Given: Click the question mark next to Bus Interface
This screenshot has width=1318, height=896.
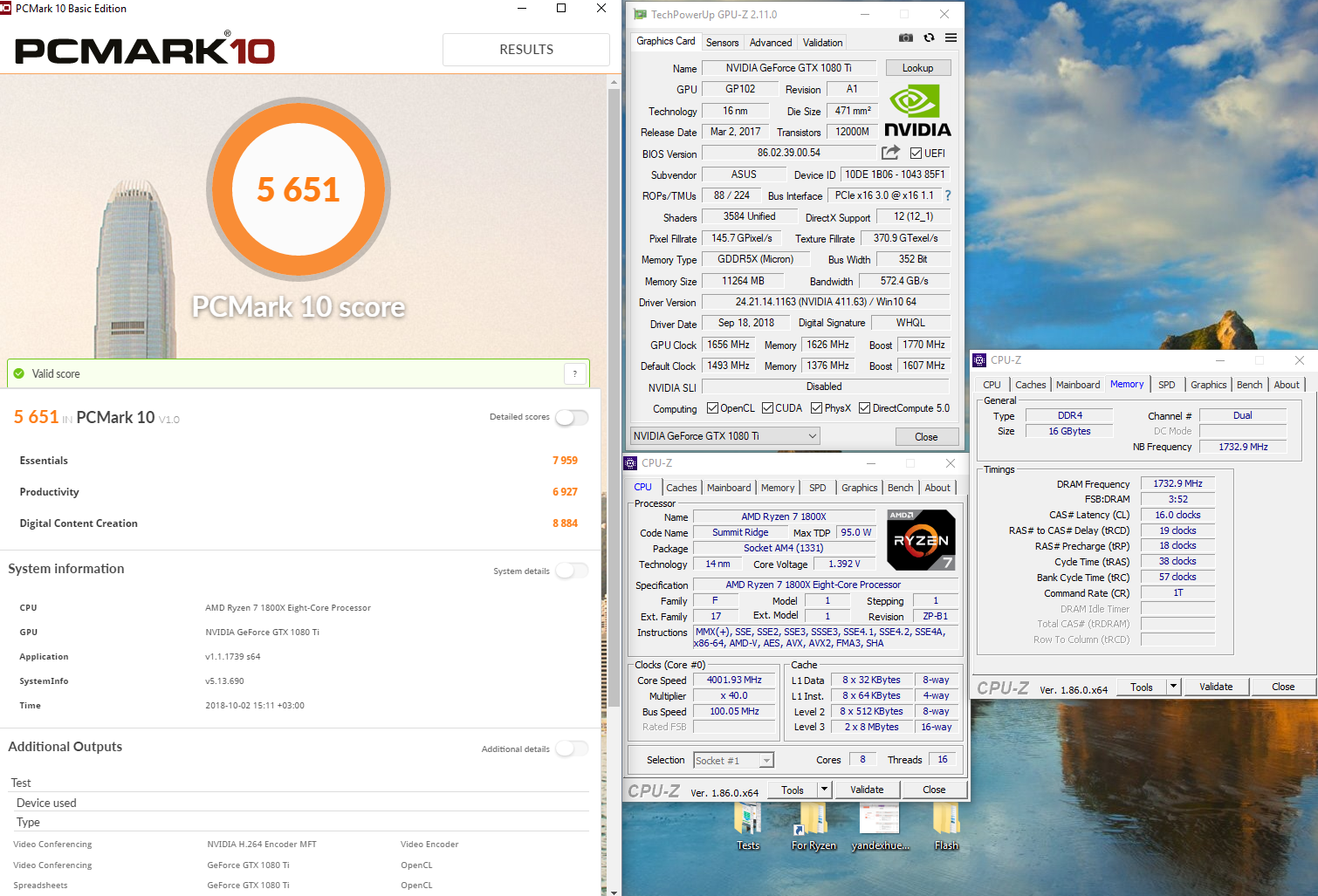Looking at the screenshot, I should pyautogui.click(x=948, y=195).
